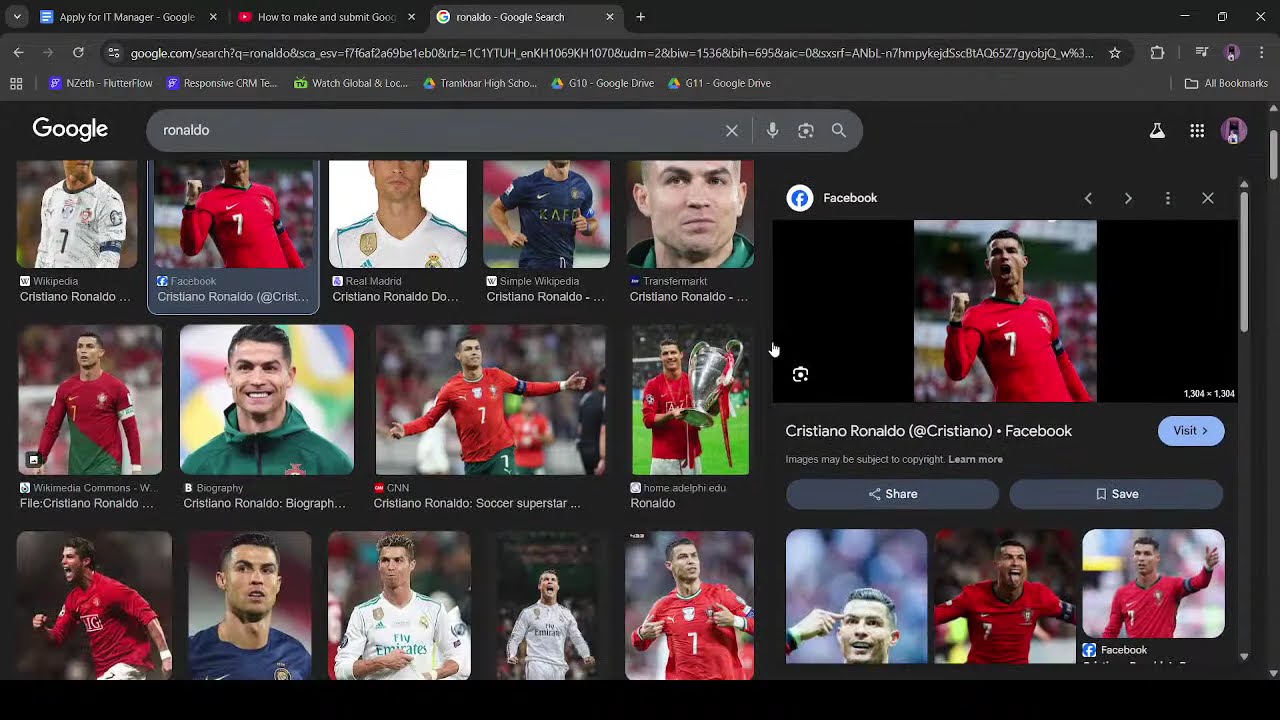This screenshot has height=720, width=1280.
Task: Select the ronaldo - Google Search tab
Action: [x=526, y=17]
